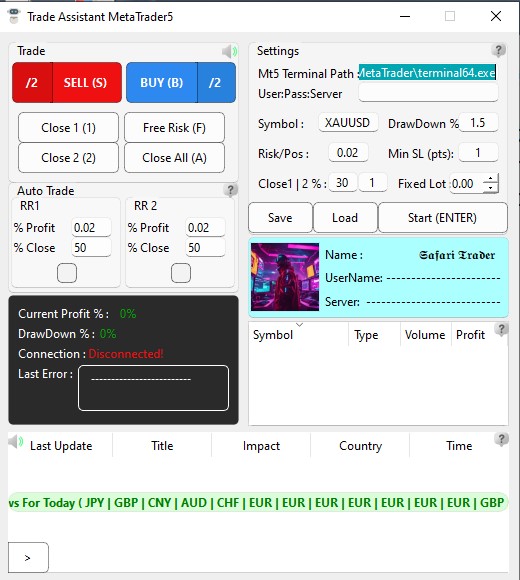Viewport: 520px width, 580px height.
Task: Click the Trade Assistant robot app icon
Action: coord(14,16)
